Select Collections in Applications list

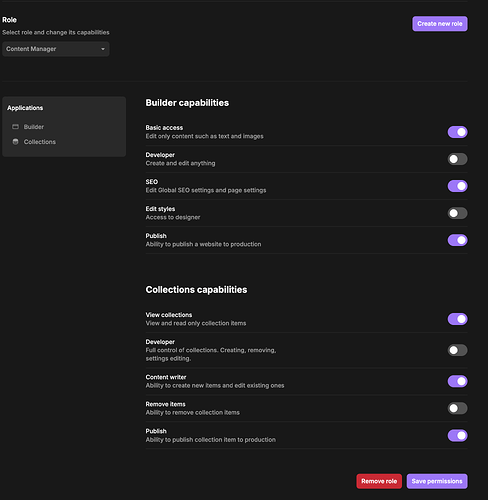click(x=40, y=142)
